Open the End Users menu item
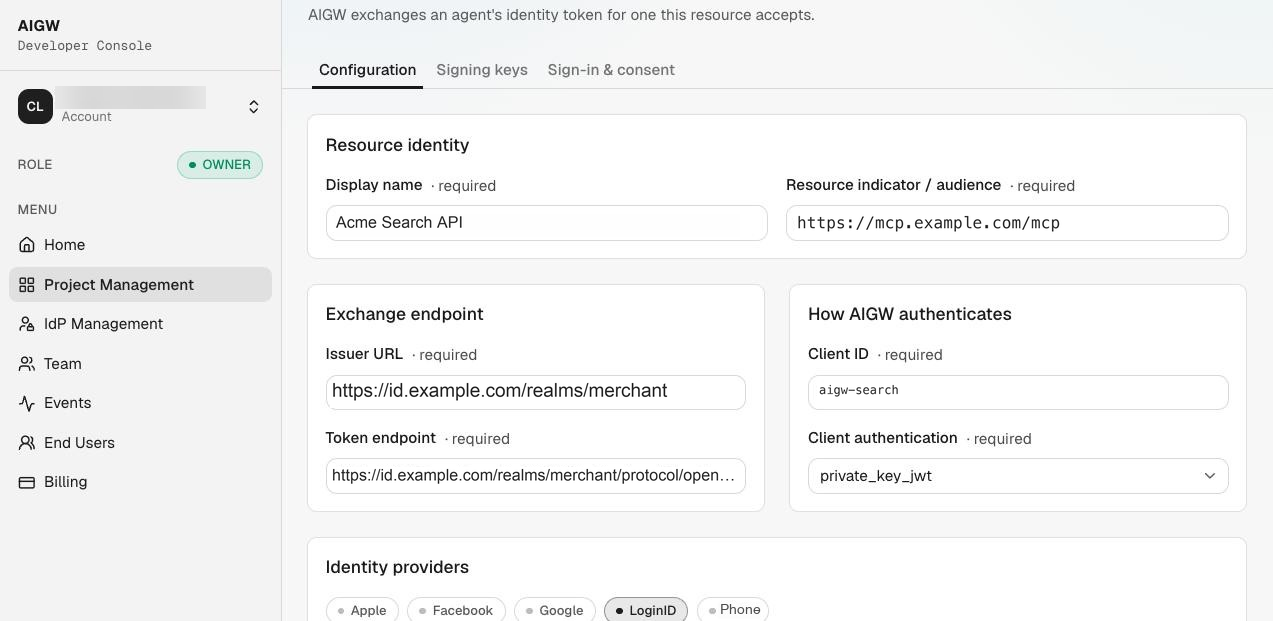This screenshot has height=621, width=1273. [x=140, y=443]
